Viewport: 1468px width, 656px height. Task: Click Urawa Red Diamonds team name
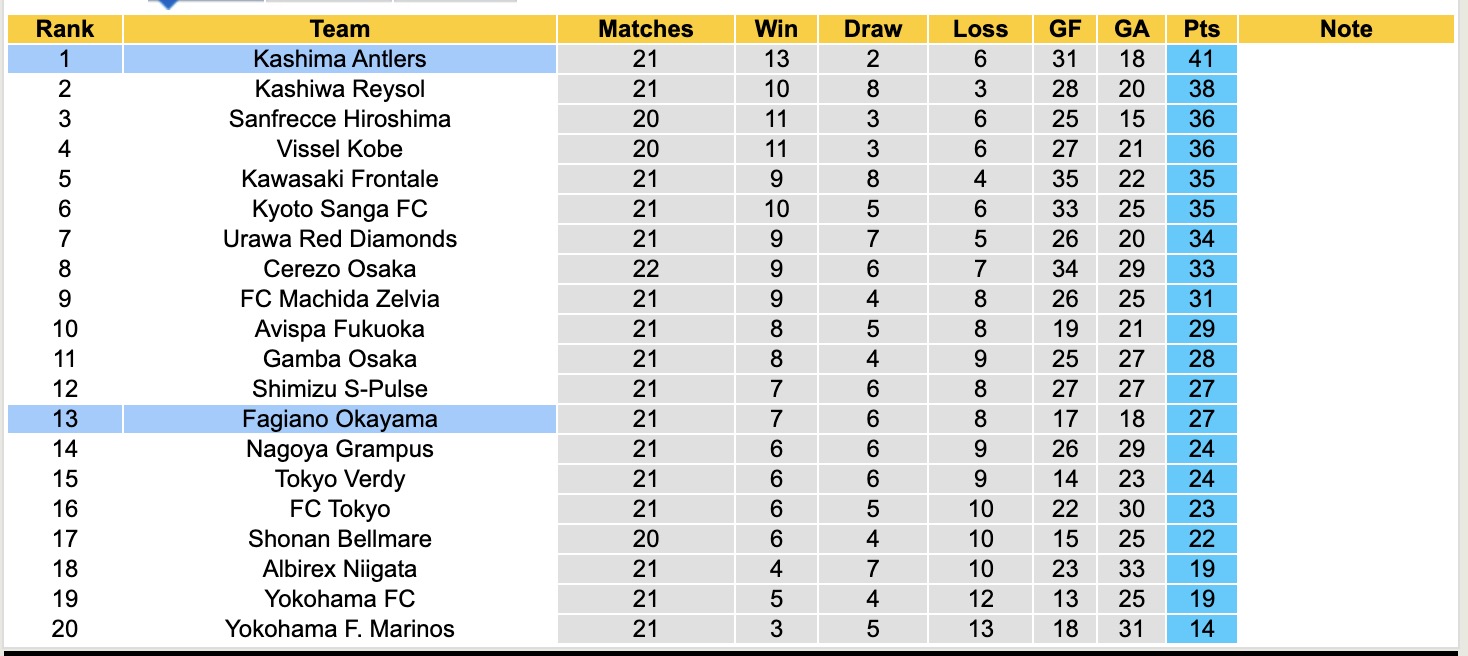click(x=340, y=239)
